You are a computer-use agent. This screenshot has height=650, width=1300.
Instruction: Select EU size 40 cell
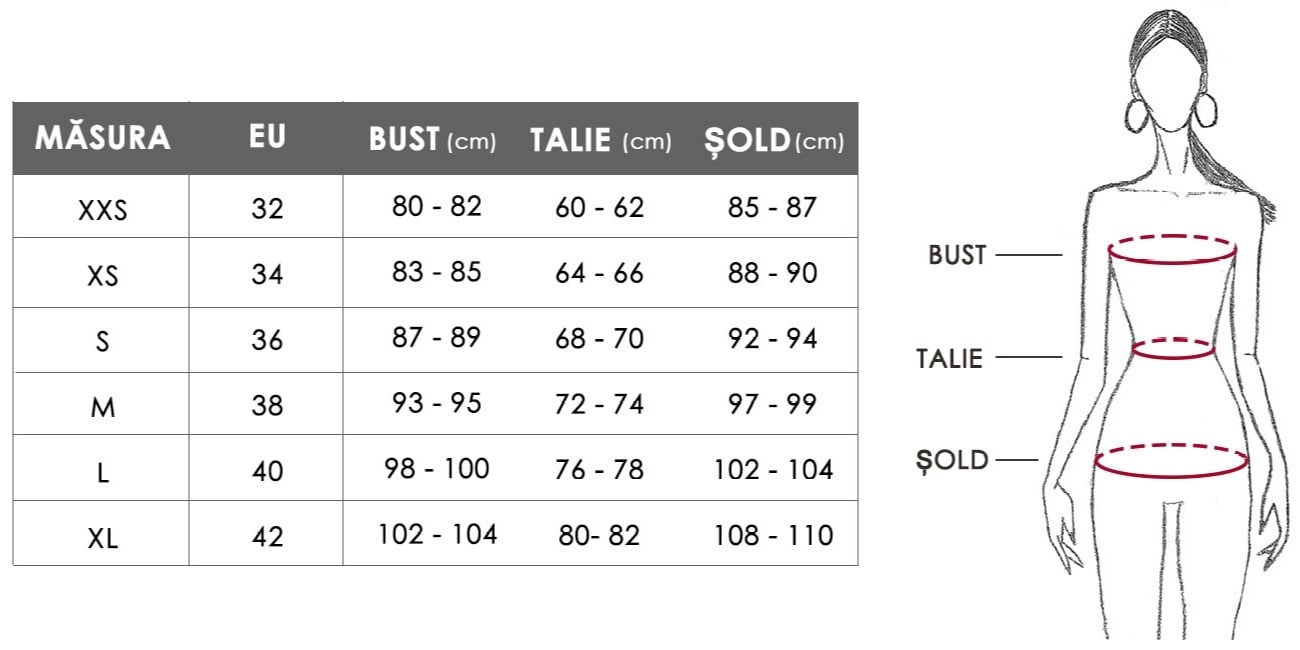[x=267, y=471]
